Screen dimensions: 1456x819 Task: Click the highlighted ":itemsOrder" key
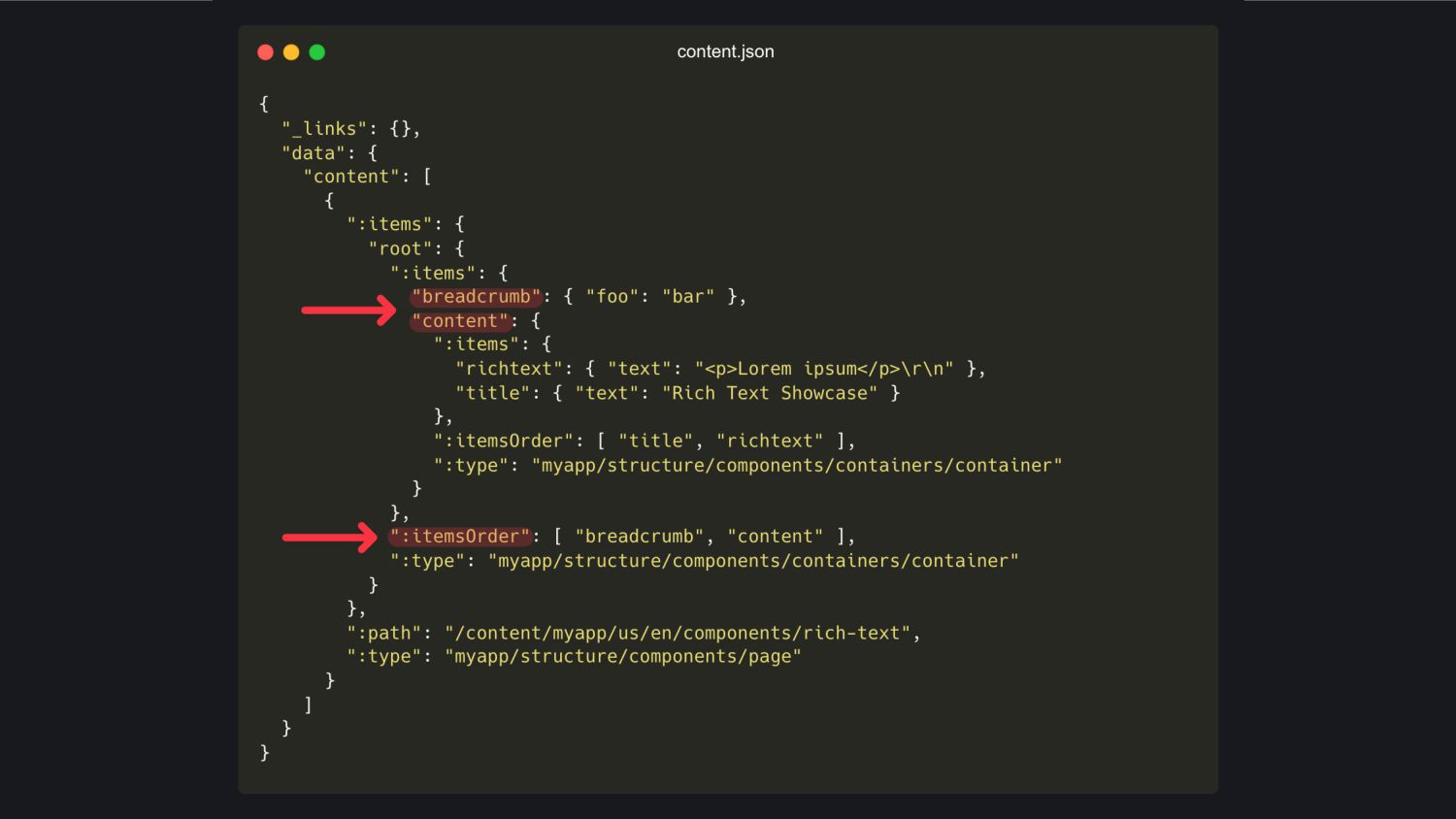pos(460,537)
